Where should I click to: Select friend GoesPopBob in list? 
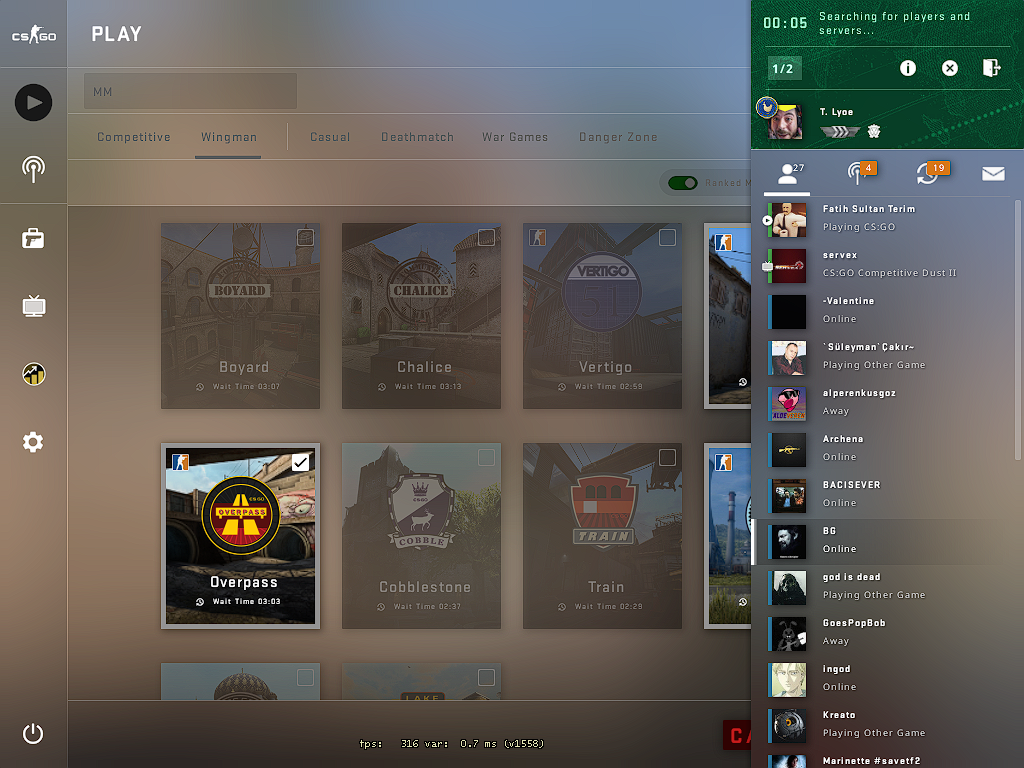pos(887,633)
